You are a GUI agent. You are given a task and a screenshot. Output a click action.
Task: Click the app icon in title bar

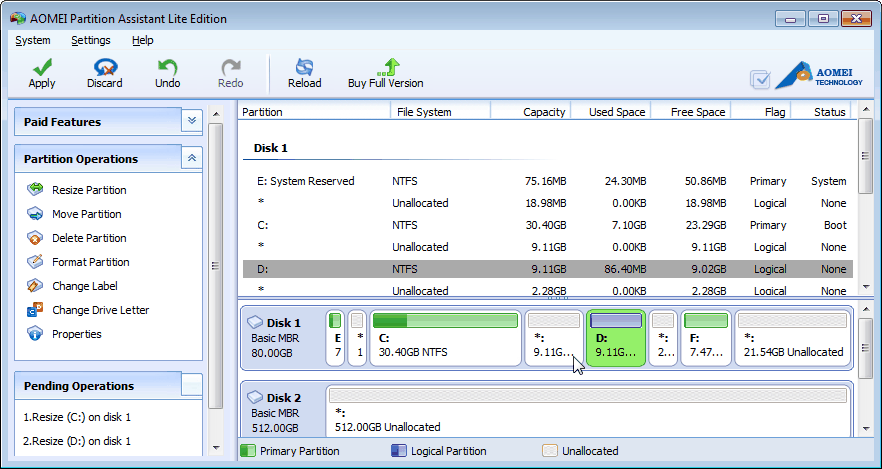[x=18, y=19]
